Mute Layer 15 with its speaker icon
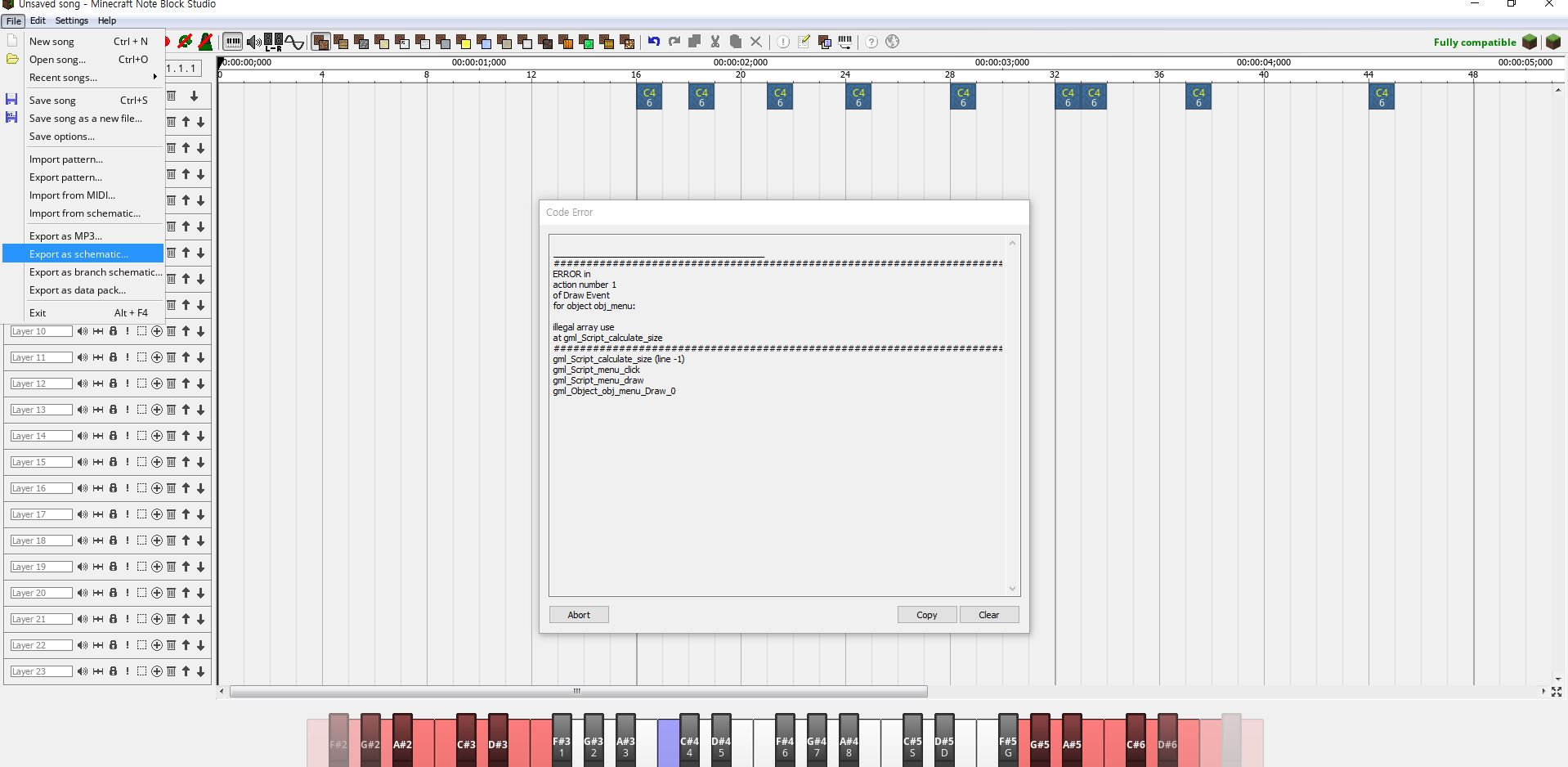Image resolution: width=1568 pixels, height=767 pixels. 82,462
